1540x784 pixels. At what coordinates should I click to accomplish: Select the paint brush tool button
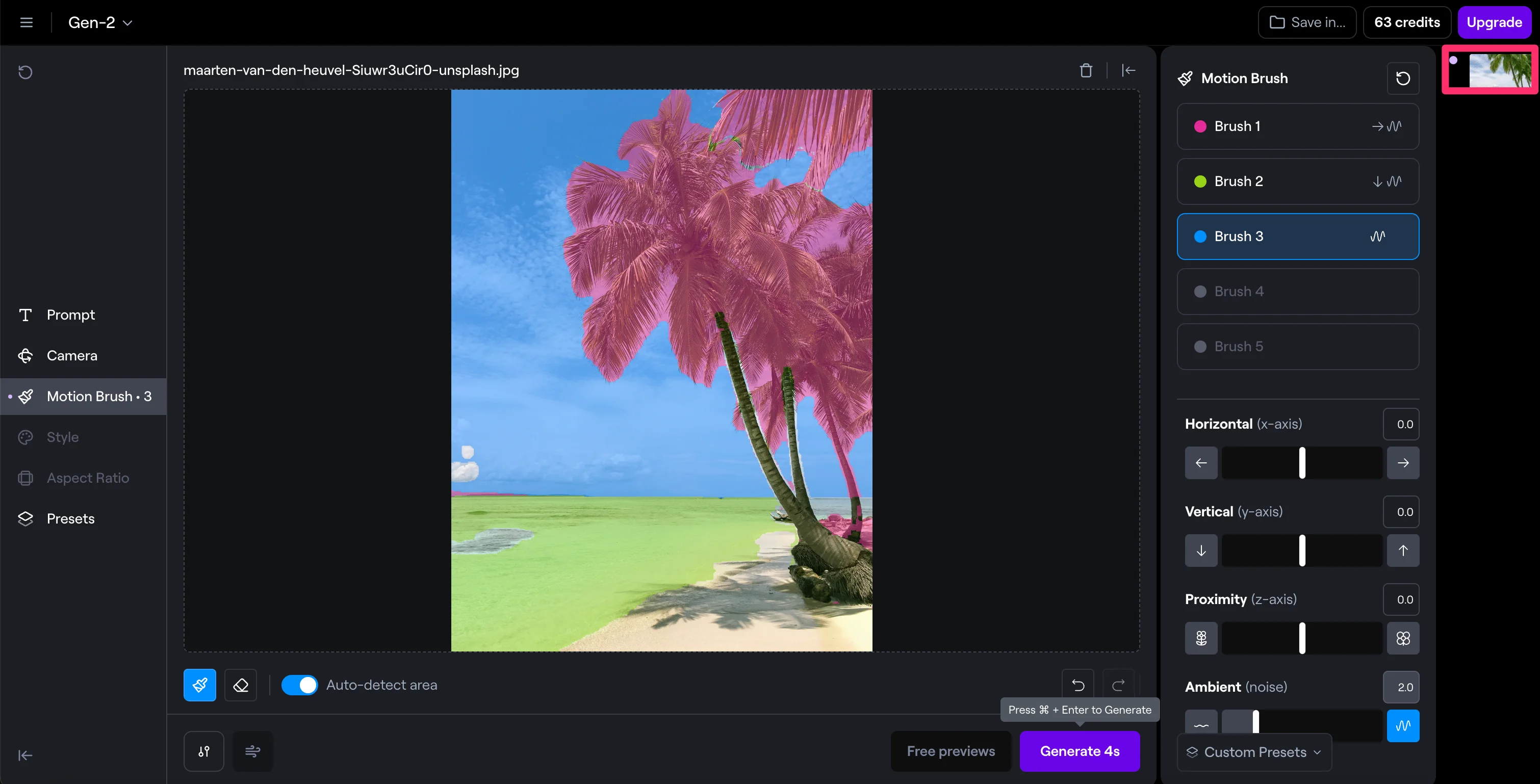coord(200,685)
